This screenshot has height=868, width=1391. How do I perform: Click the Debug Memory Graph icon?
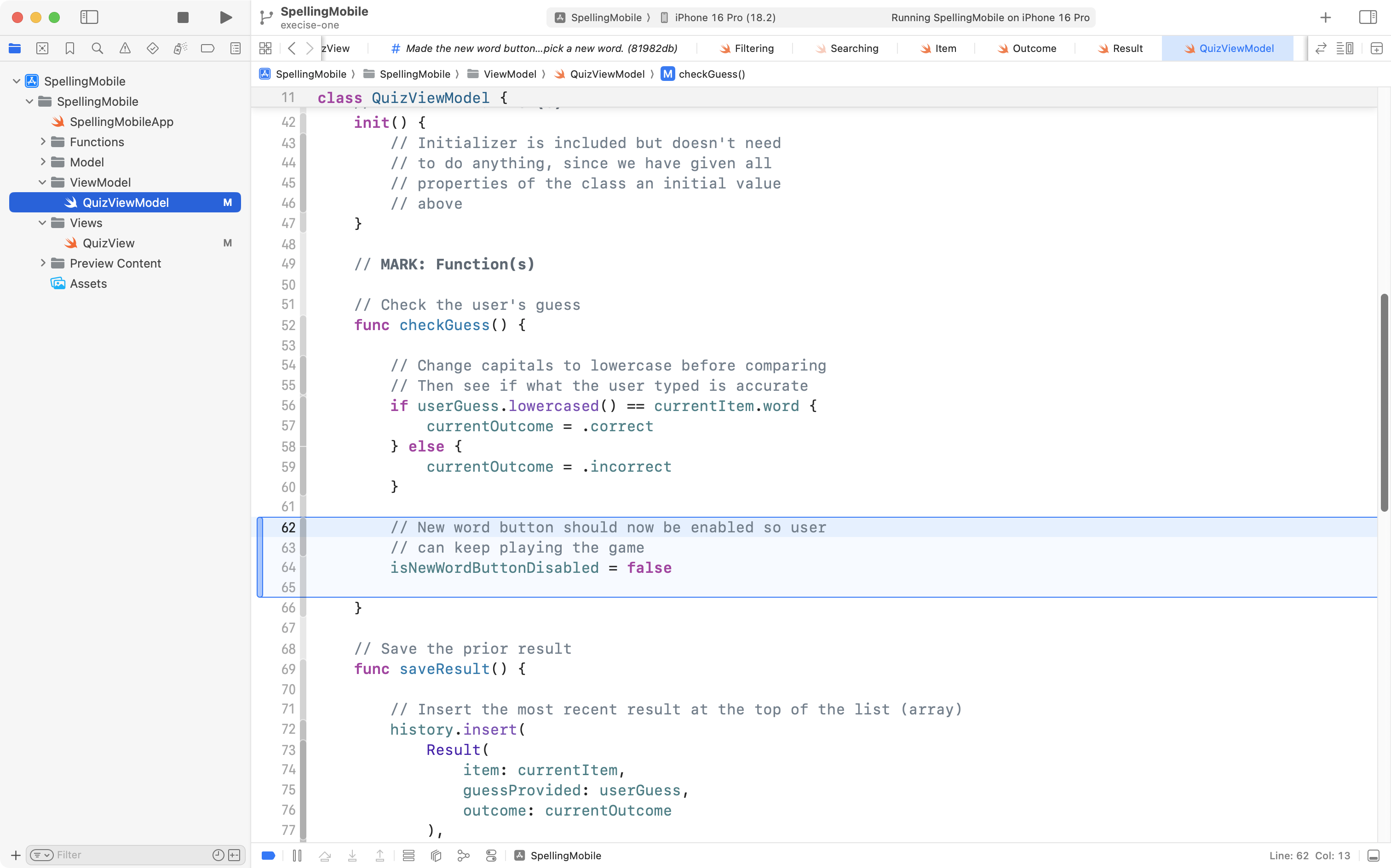[x=463, y=856]
